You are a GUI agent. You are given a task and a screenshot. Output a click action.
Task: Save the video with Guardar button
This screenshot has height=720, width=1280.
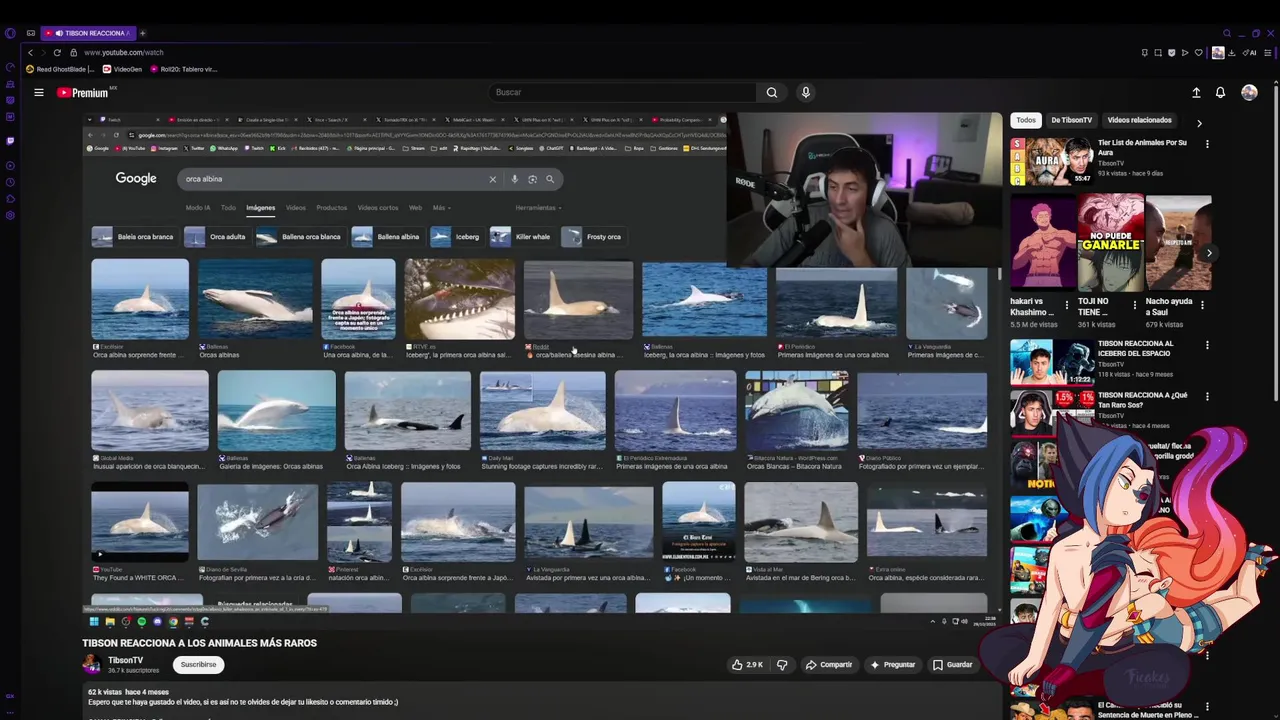click(952, 664)
